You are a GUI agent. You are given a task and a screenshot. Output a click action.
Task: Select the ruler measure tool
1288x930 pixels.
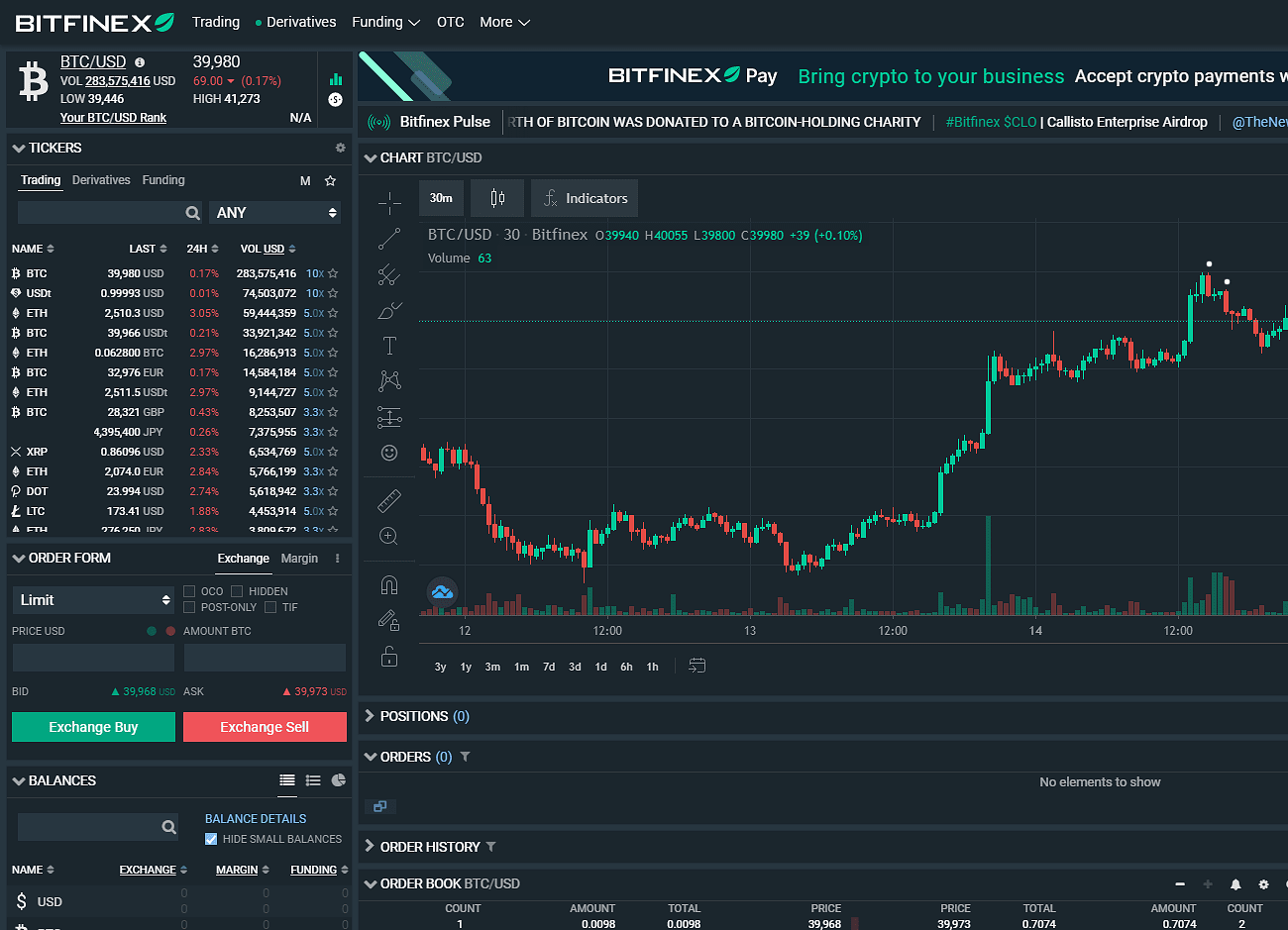389,501
